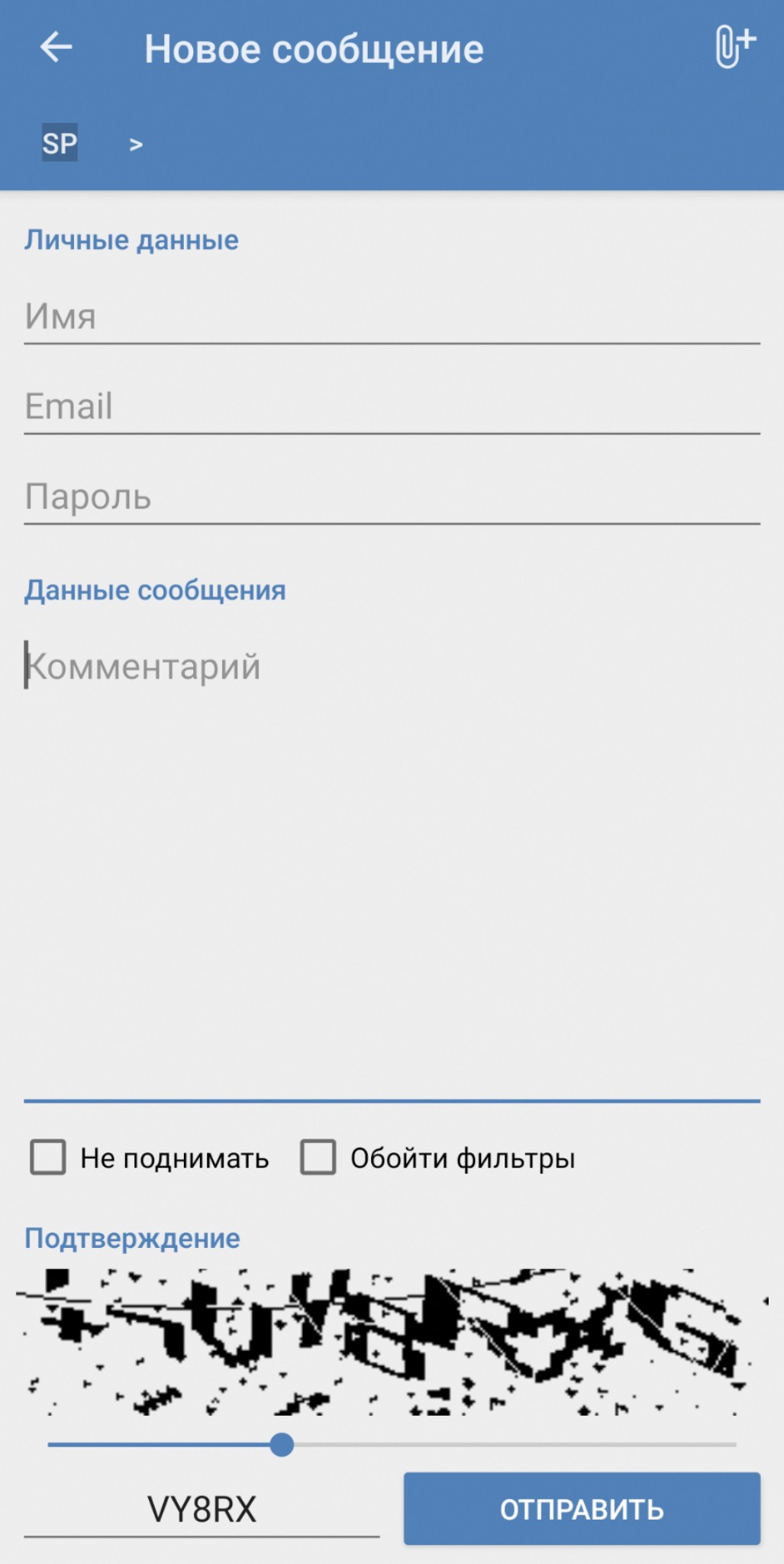Tap the Подтверждение section header
Screen dimensions: 784x1564
pyautogui.click(x=132, y=1238)
